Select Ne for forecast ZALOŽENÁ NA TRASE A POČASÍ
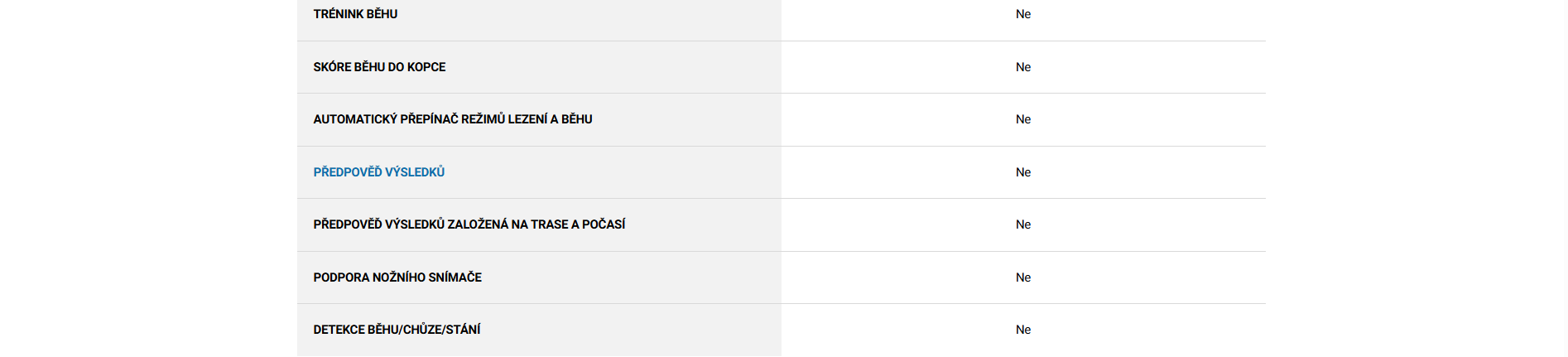The width and height of the screenshot is (1568, 357). click(x=1023, y=224)
